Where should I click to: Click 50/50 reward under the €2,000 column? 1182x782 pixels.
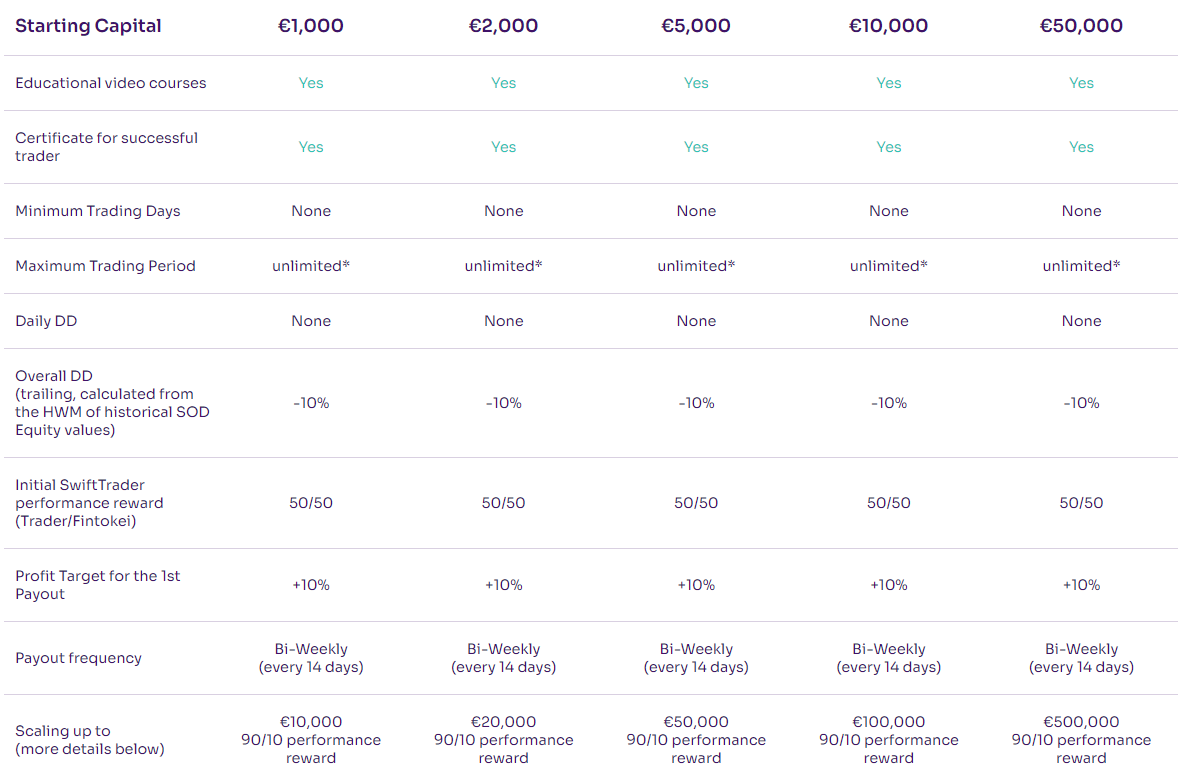[x=503, y=503]
